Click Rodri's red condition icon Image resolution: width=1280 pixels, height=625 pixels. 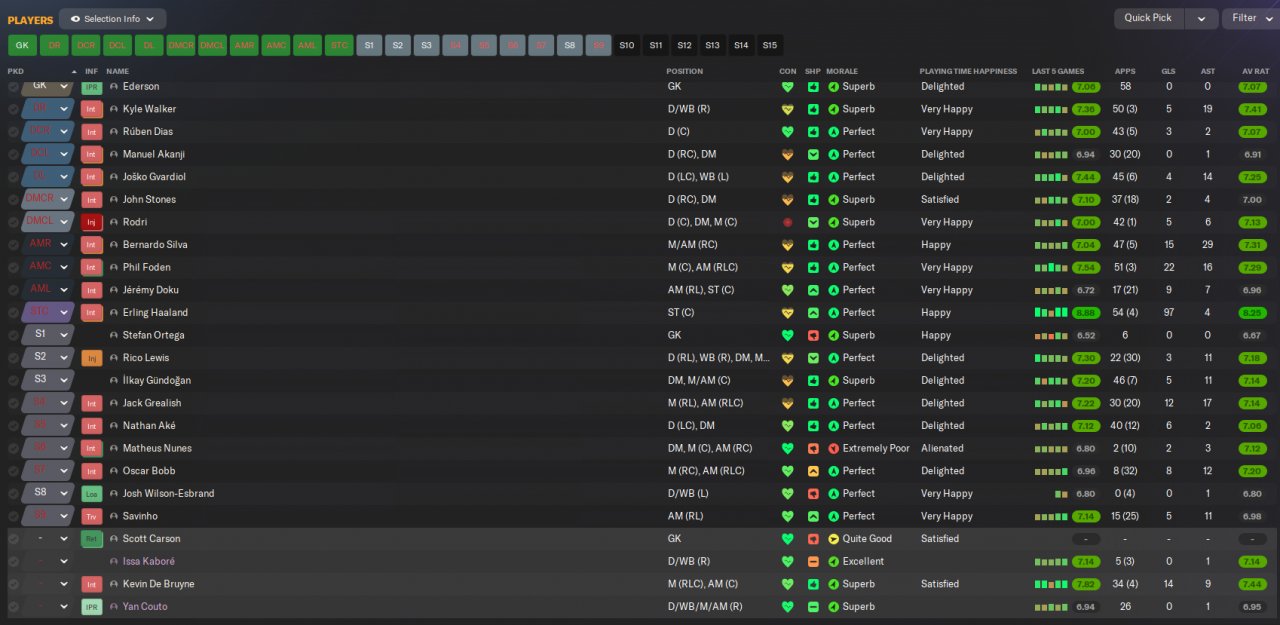[787, 222]
